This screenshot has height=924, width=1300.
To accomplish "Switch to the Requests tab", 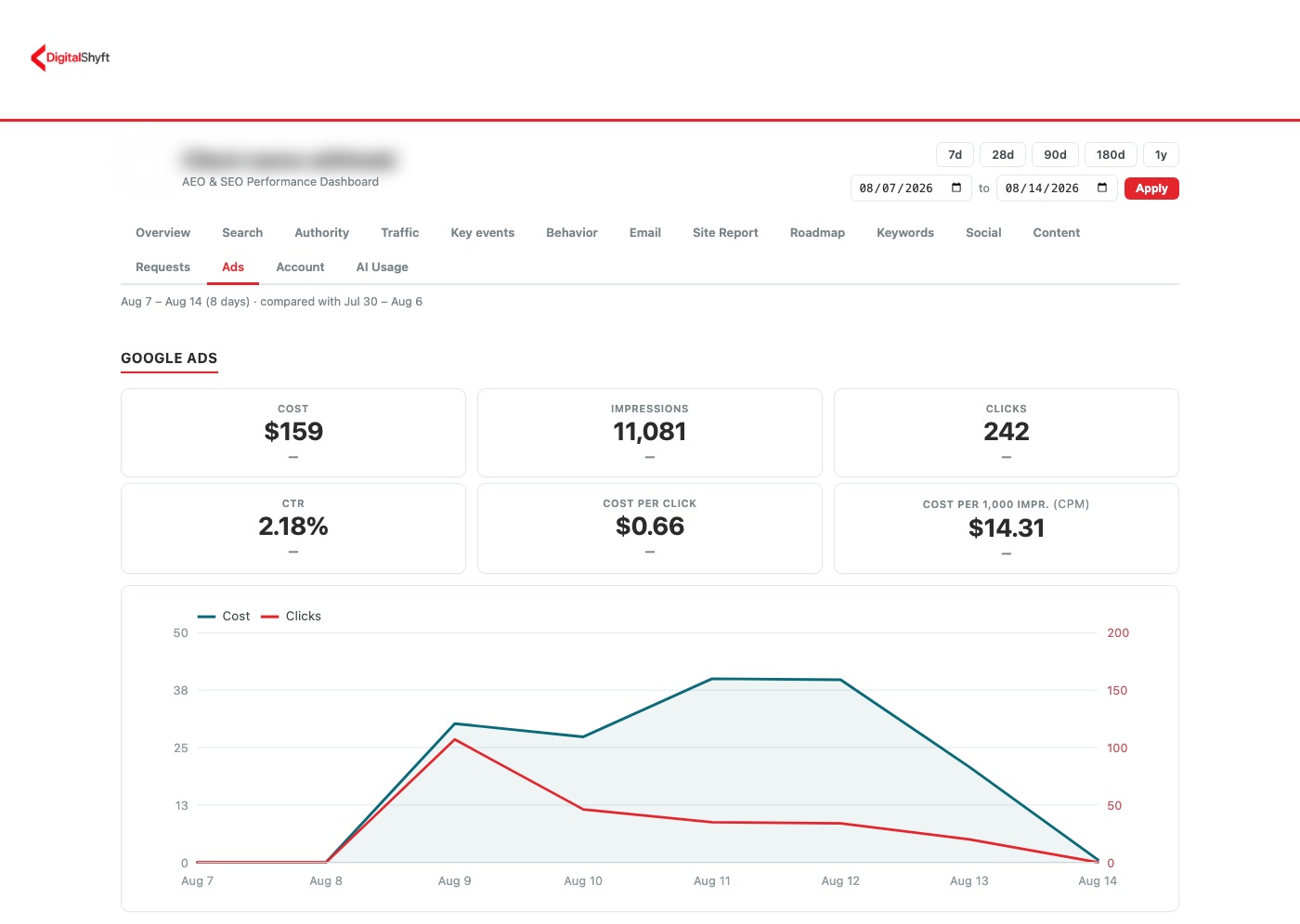I will pos(162,267).
